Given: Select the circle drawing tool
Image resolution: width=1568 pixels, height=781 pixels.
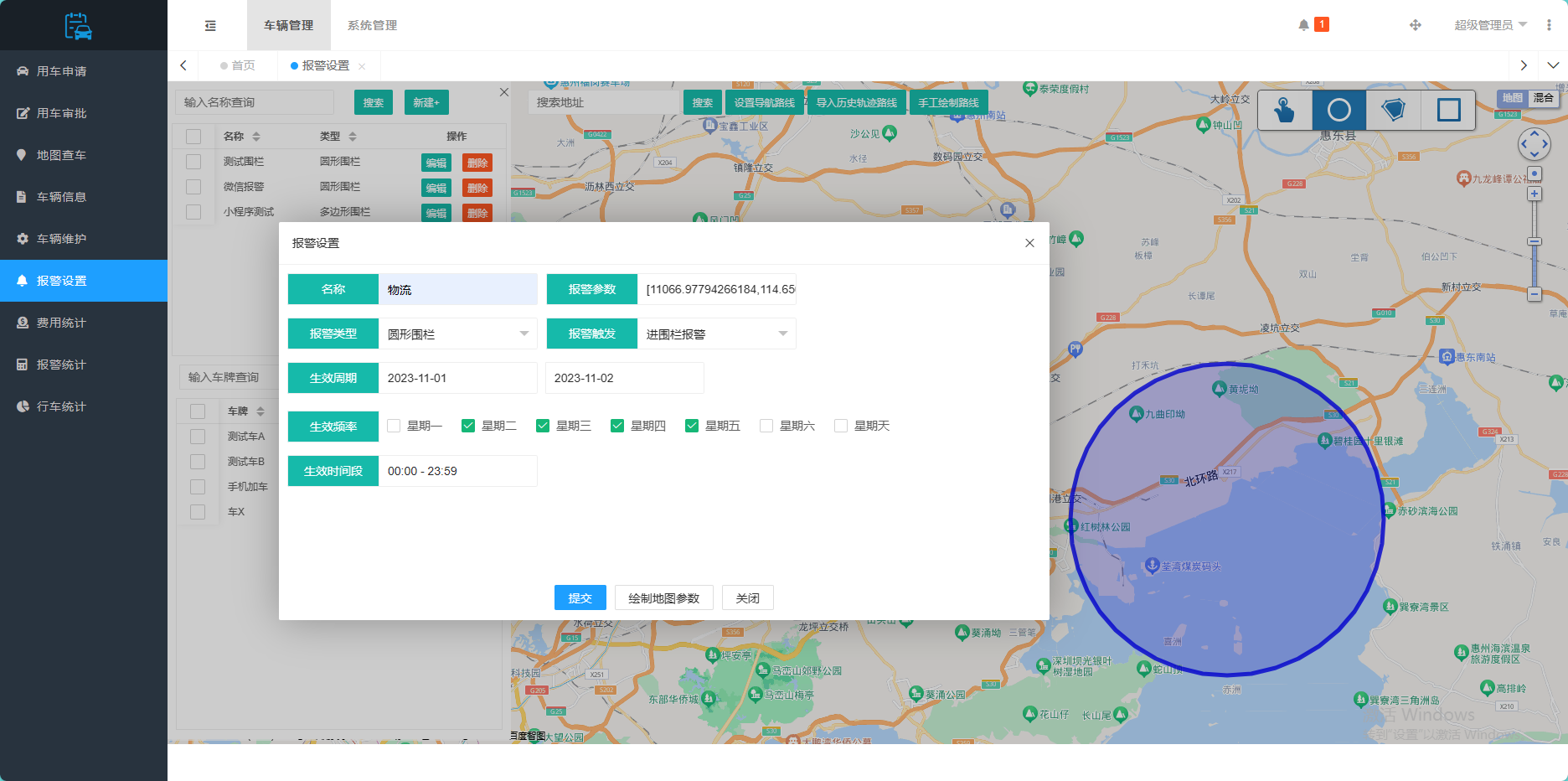Looking at the screenshot, I should click(1339, 110).
